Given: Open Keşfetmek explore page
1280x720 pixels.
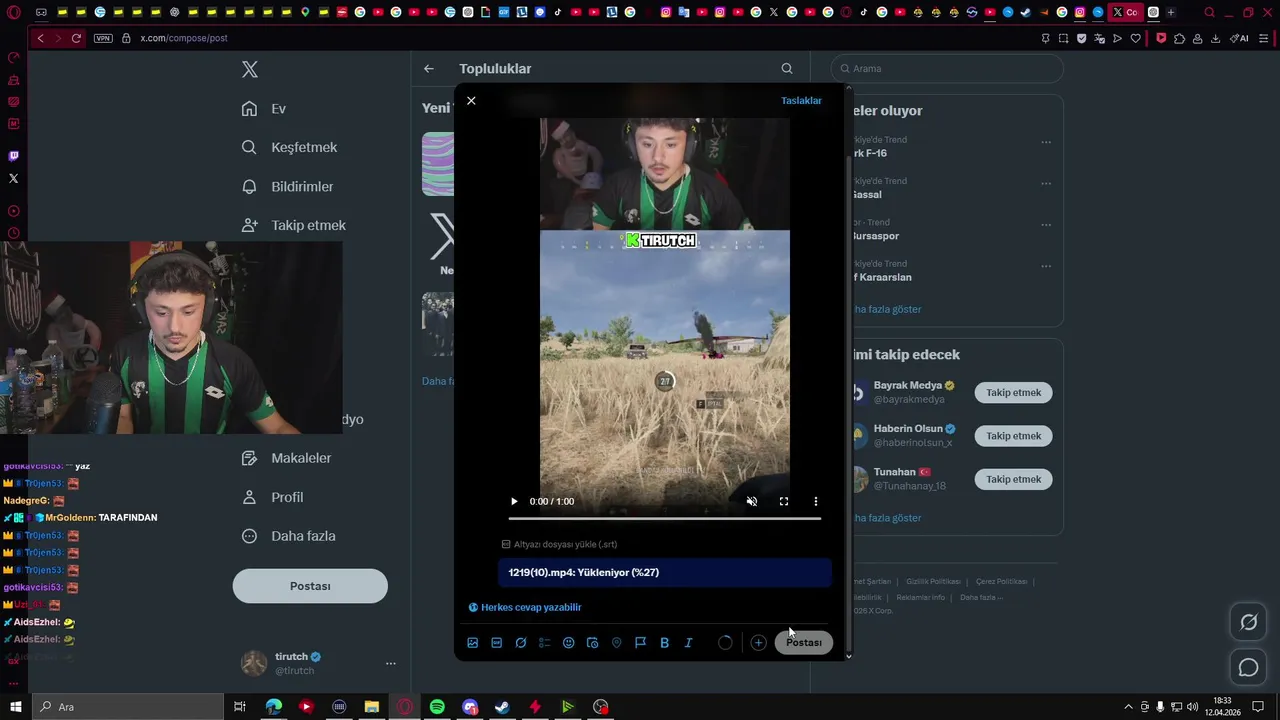Looking at the screenshot, I should click(x=290, y=147).
